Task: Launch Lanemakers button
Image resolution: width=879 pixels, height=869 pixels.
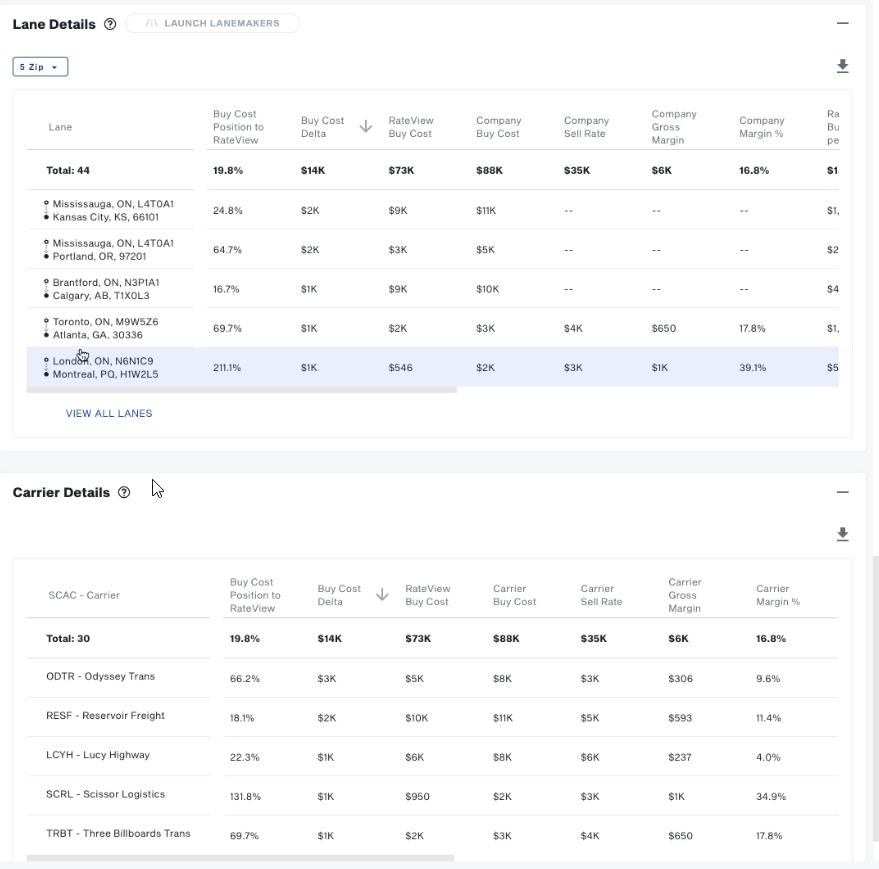Action: 212,23
